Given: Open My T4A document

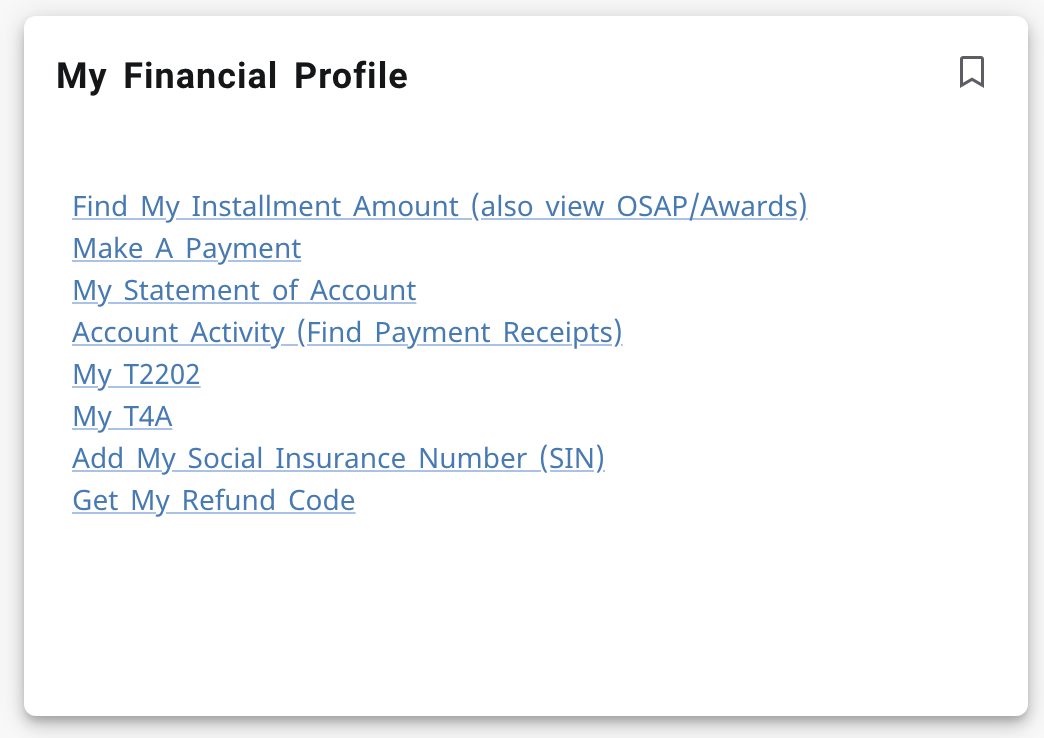Looking at the screenshot, I should pyautogui.click(x=122, y=416).
